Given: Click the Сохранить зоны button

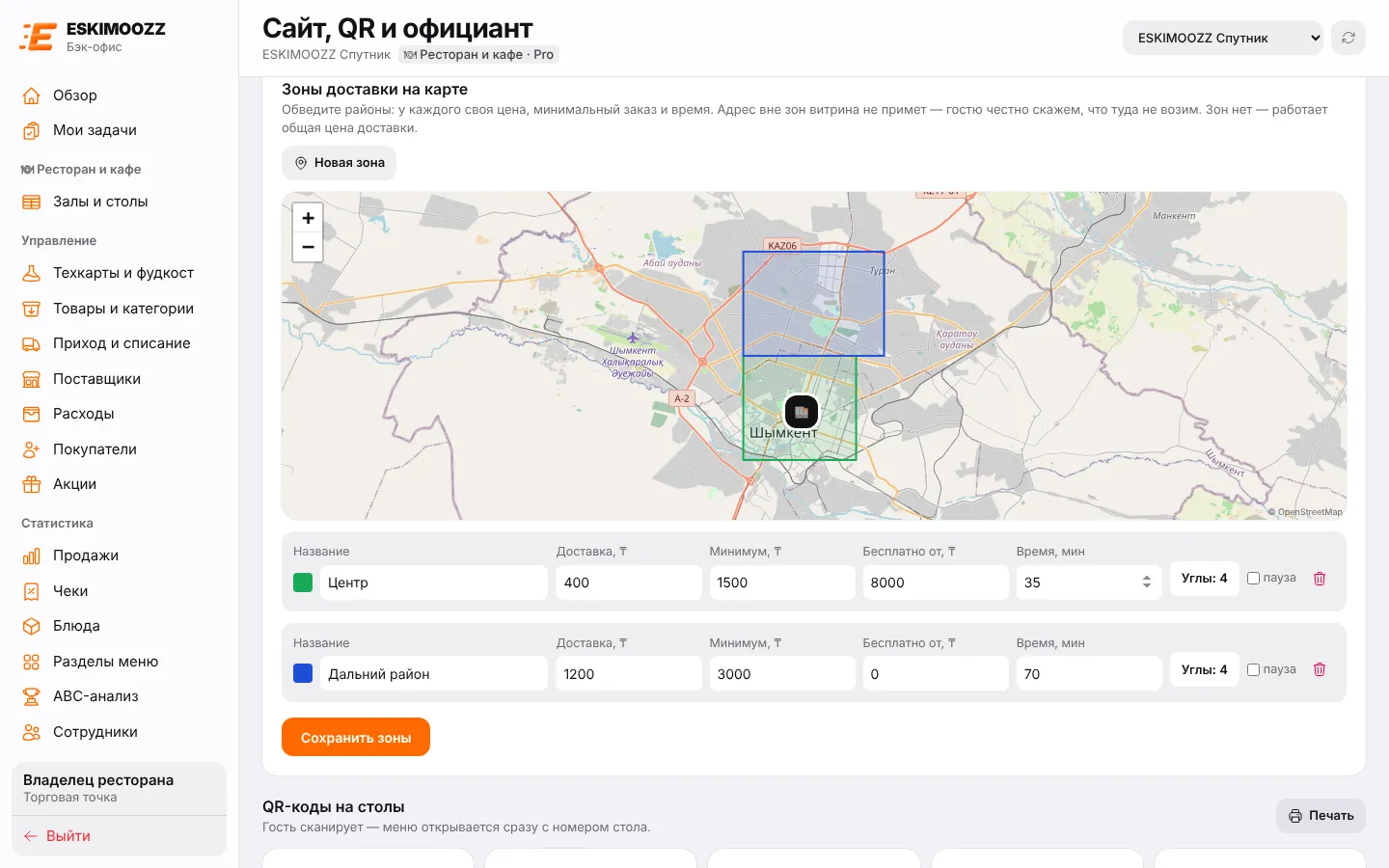Looking at the screenshot, I should (356, 738).
